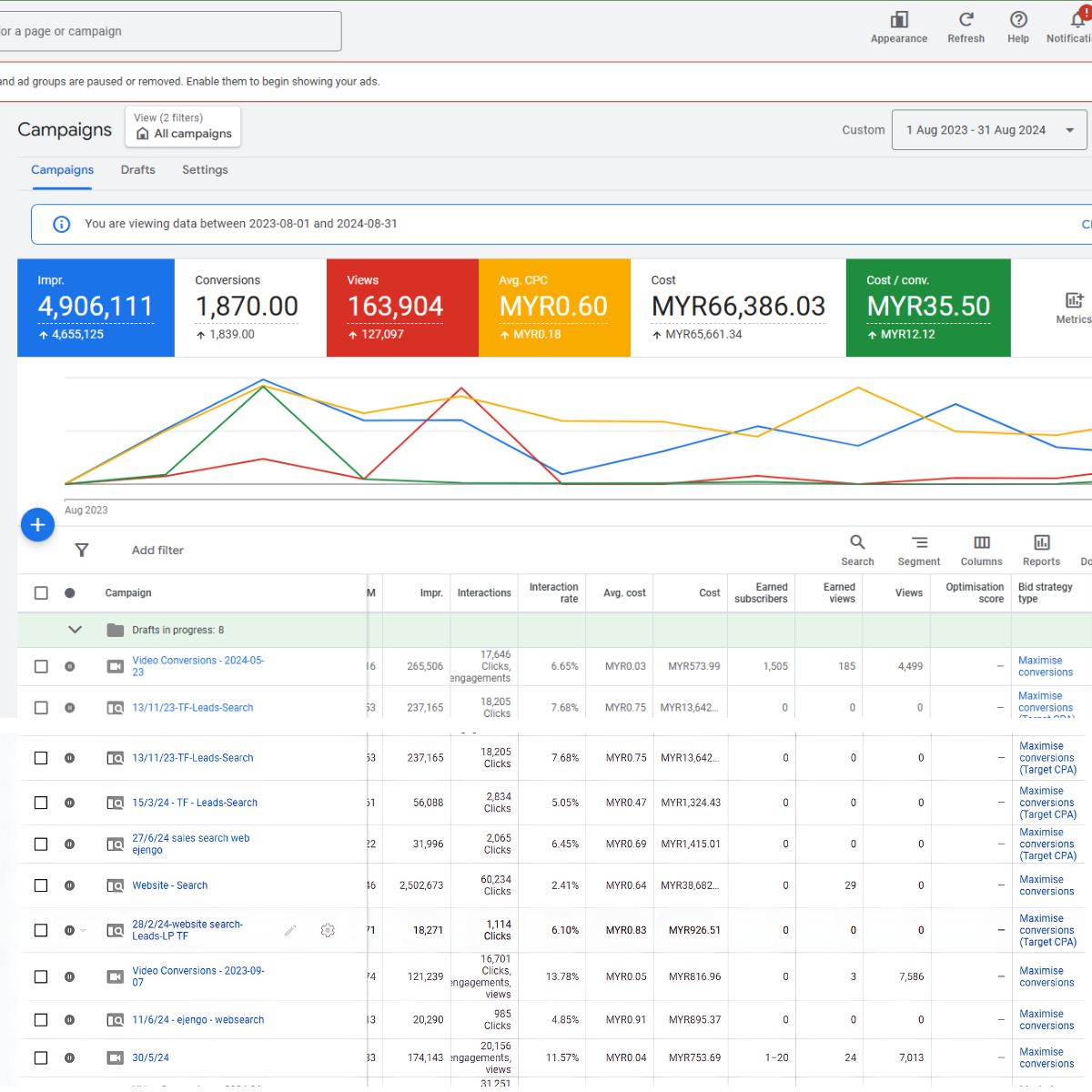1092x1092 pixels.
Task: Open the Help icon
Action: coord(1018,21)
